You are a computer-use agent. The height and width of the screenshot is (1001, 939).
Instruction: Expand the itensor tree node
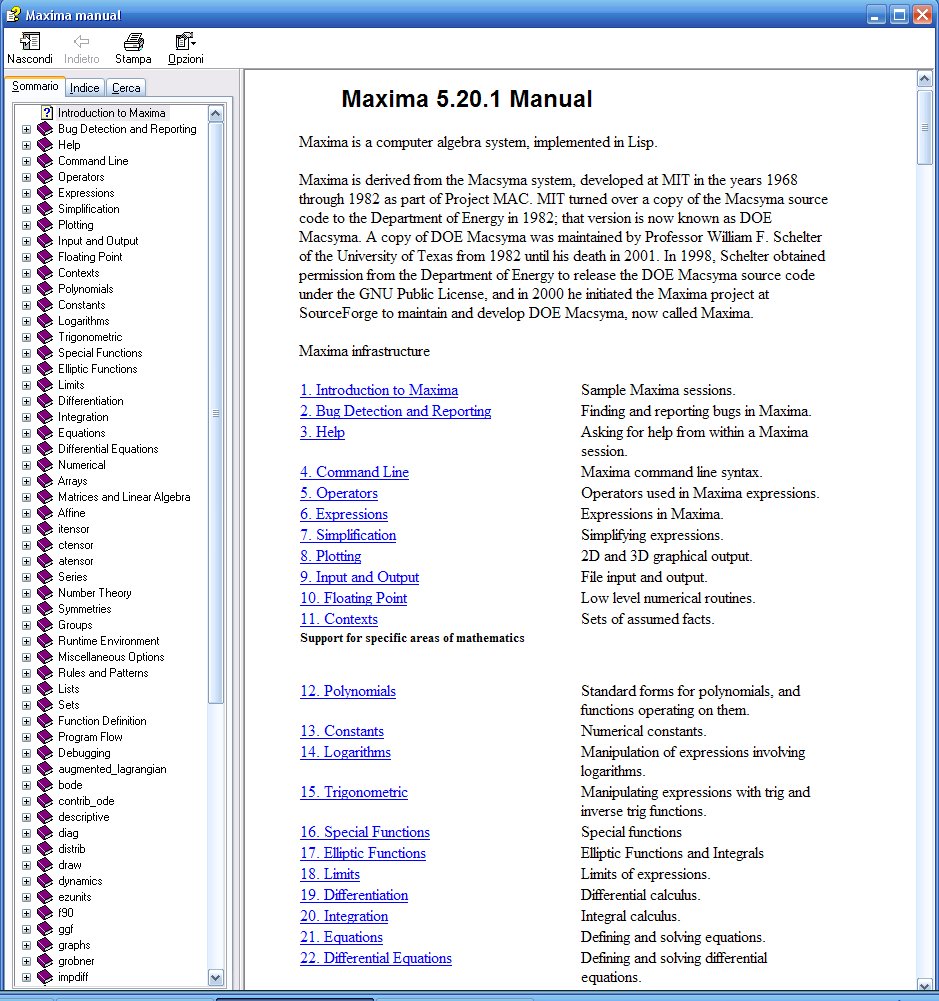tap(26, 529)
